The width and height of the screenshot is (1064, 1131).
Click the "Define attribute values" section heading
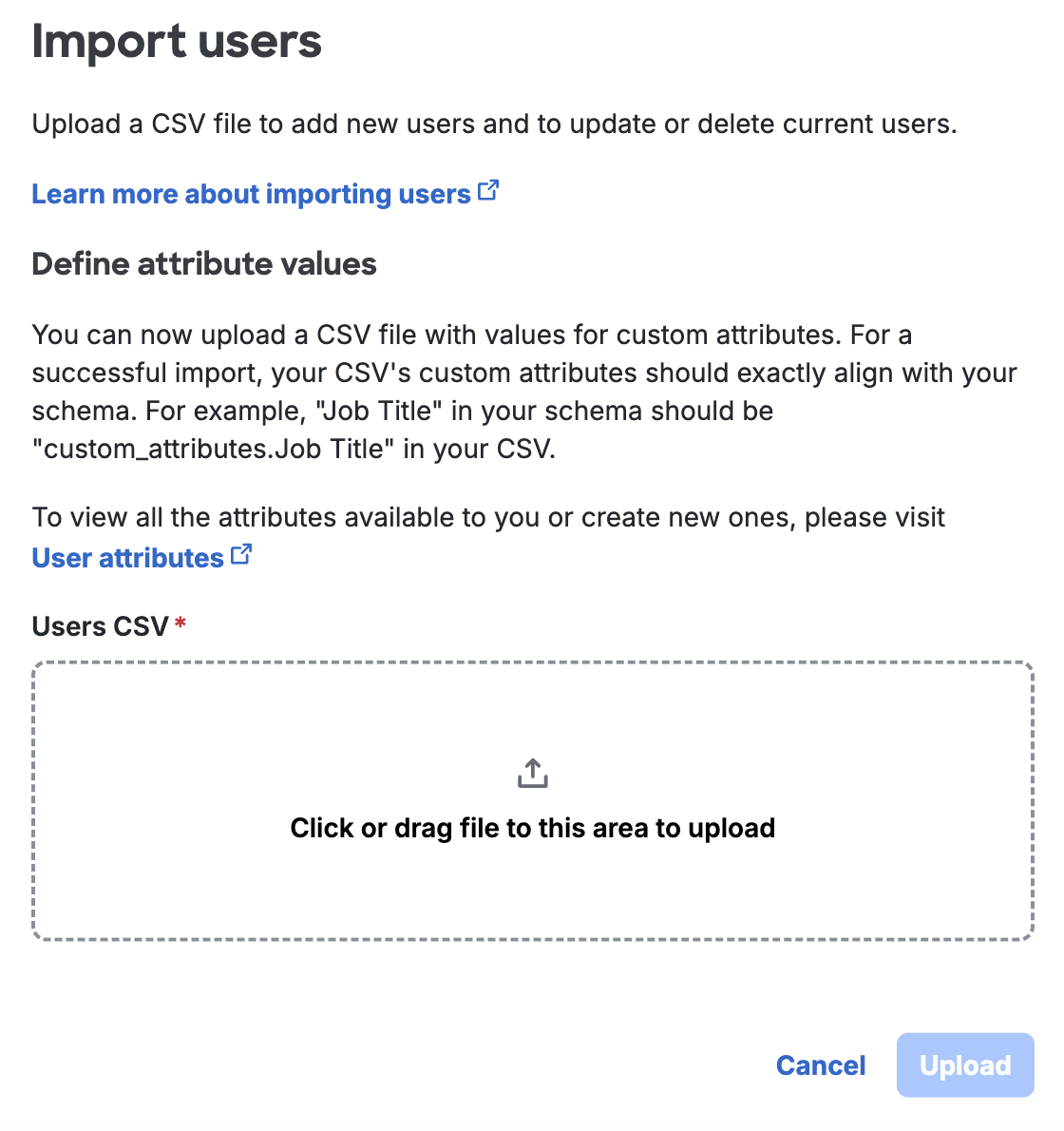point(204,264)
